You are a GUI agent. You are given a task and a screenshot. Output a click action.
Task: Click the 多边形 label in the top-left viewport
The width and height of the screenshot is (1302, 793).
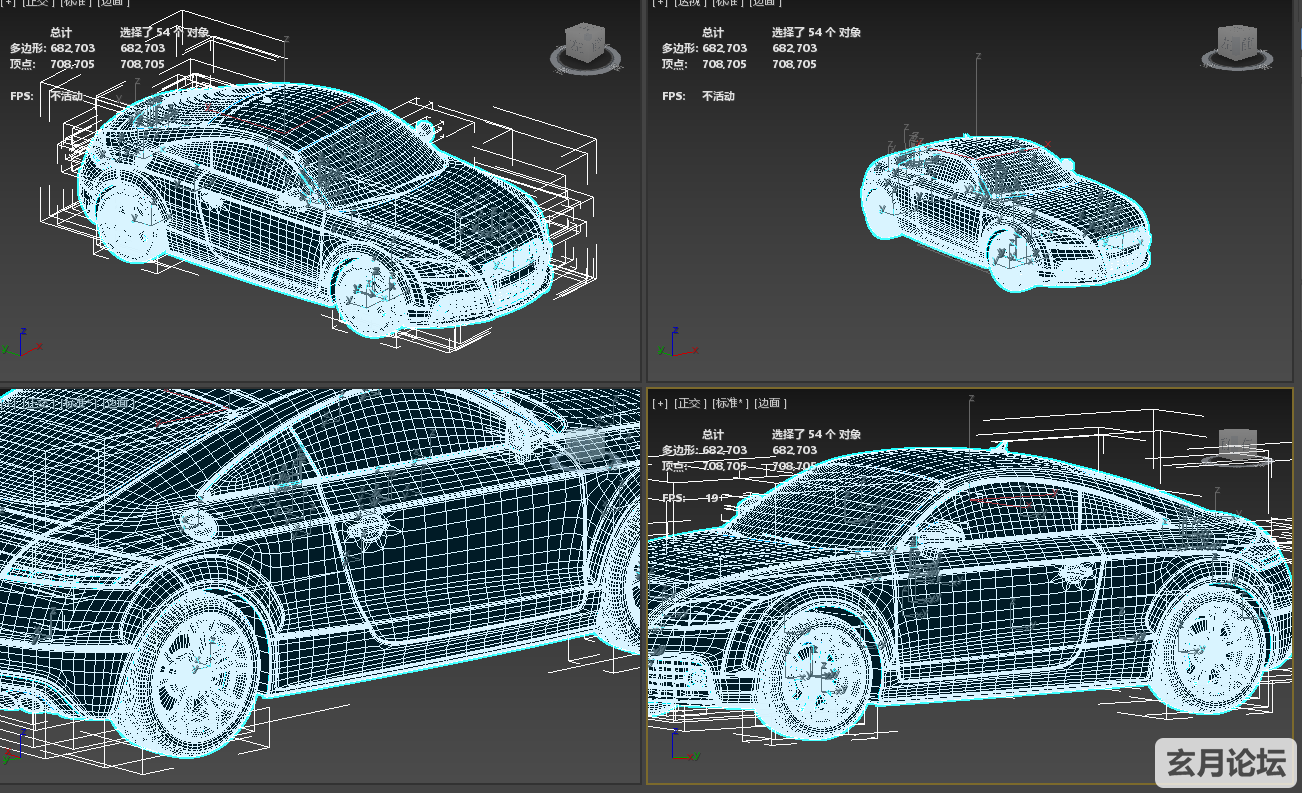[x=28, y=48]
